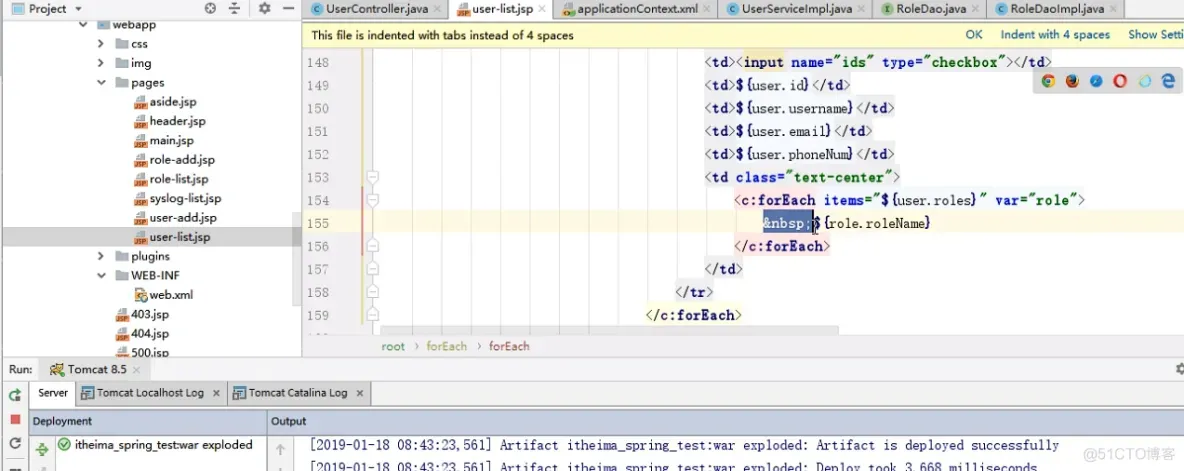
Task: Select role-list.jsp file
Action: (x=179, y=180)
